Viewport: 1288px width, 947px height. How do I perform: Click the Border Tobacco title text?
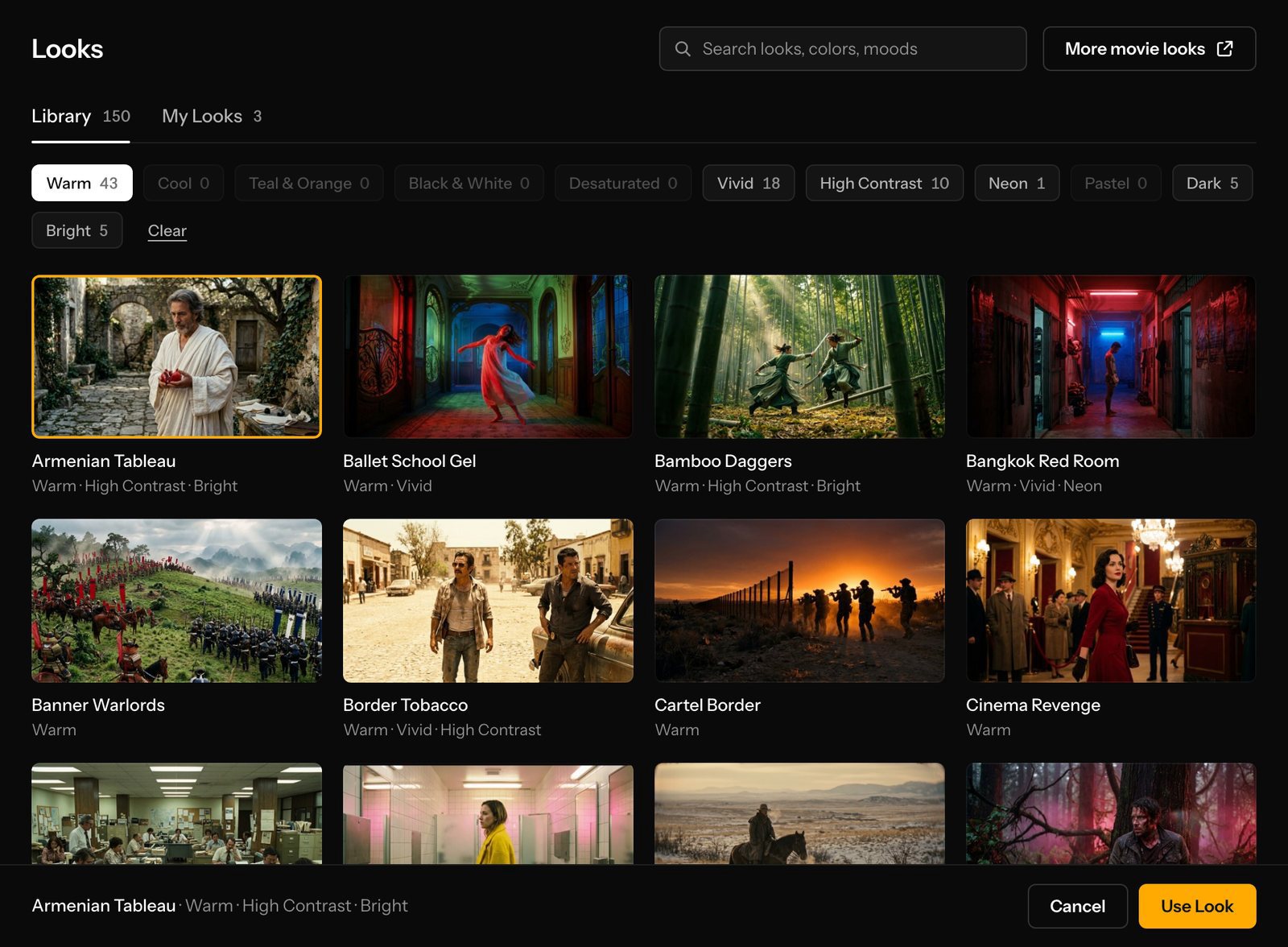(405, 705)
